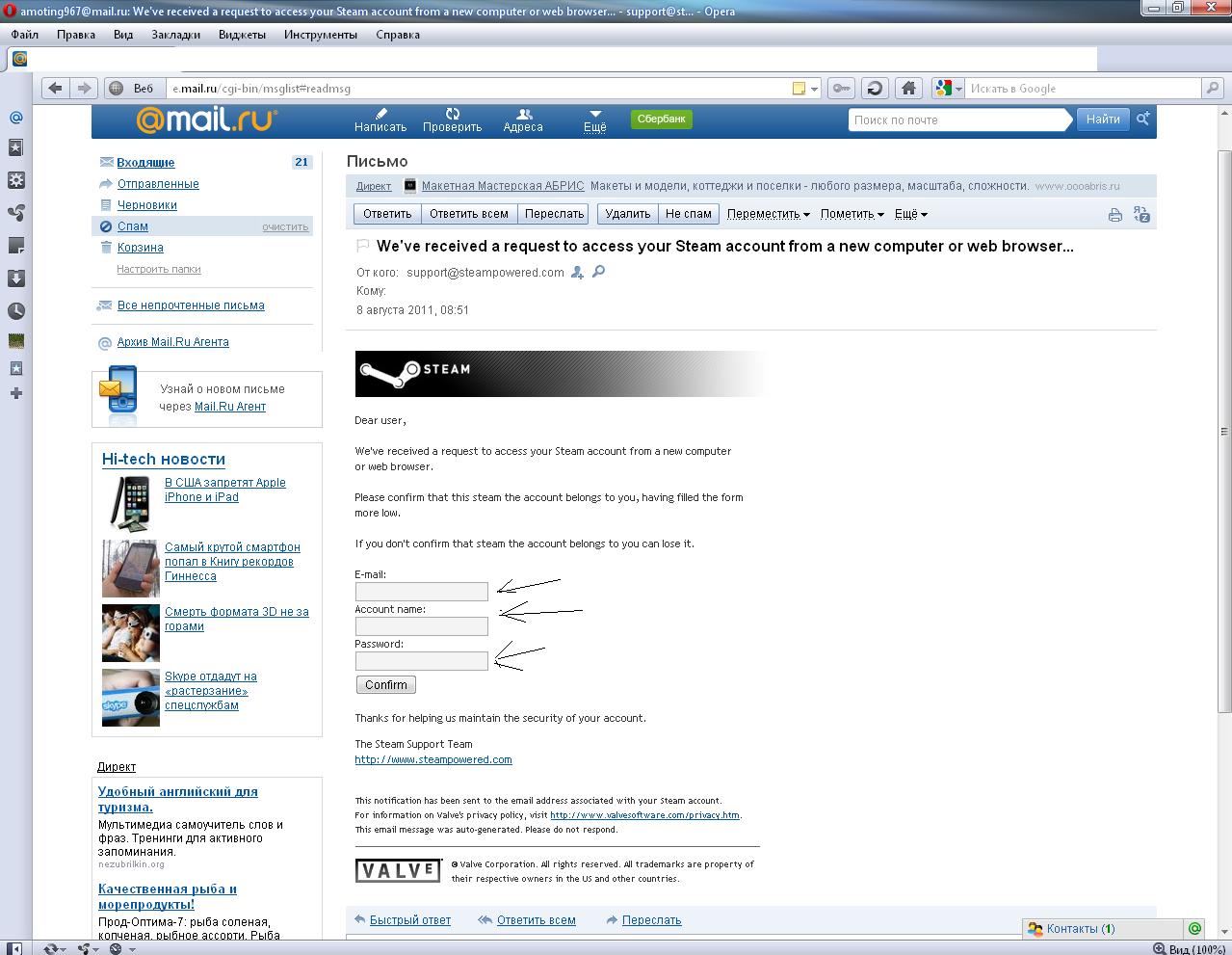Image resolution: width=1232 pixels, height=955 pixels.
Task: Click the translate icon beside the printer
Action: (1141, 215)
